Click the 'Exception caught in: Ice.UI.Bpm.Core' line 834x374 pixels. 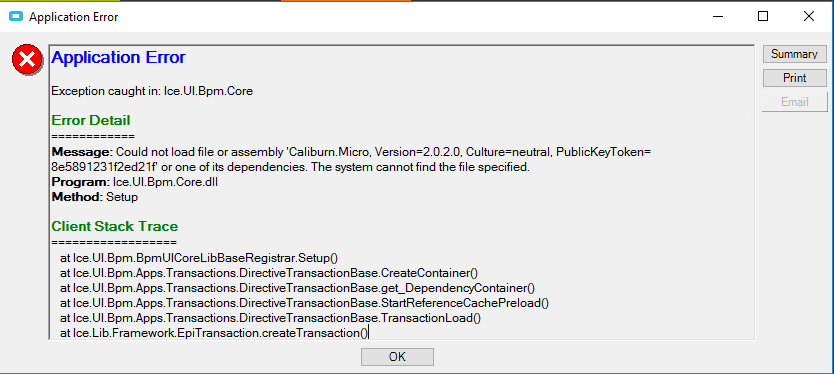[152, 91]
